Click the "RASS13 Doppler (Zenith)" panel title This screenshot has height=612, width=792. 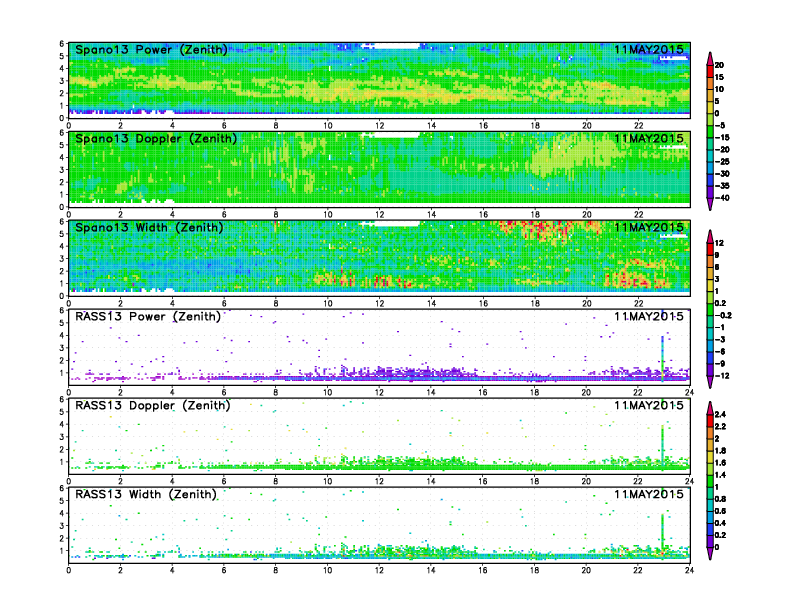[153, 405]
